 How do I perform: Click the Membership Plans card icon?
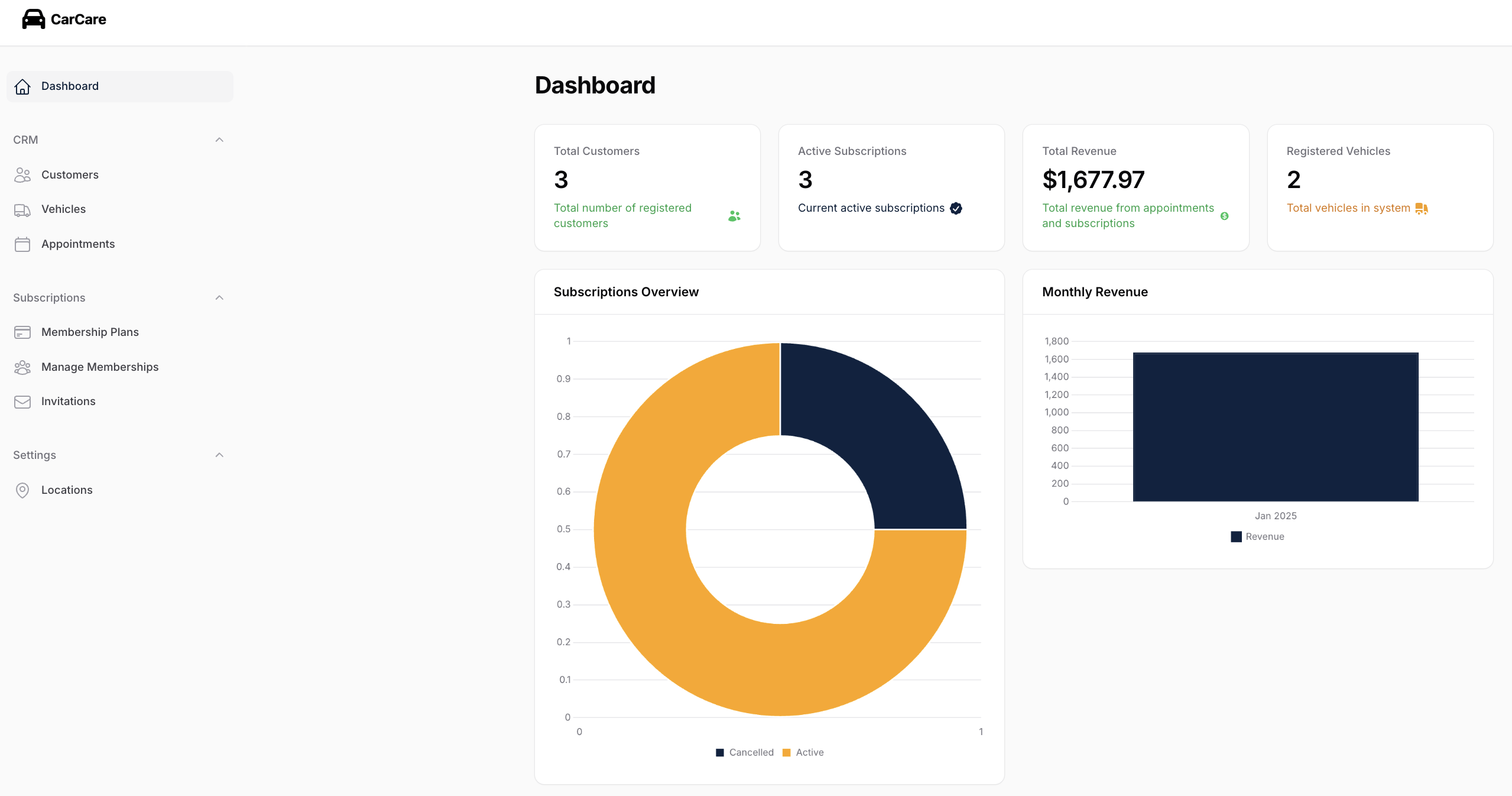[x=22, y=332]
